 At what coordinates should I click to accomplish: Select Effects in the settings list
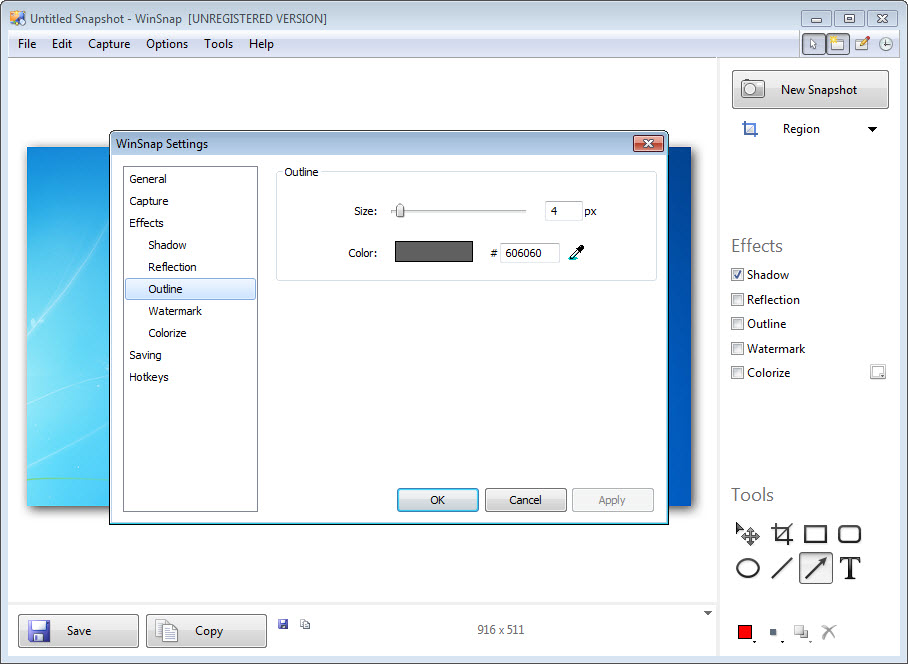click(146, 223)
